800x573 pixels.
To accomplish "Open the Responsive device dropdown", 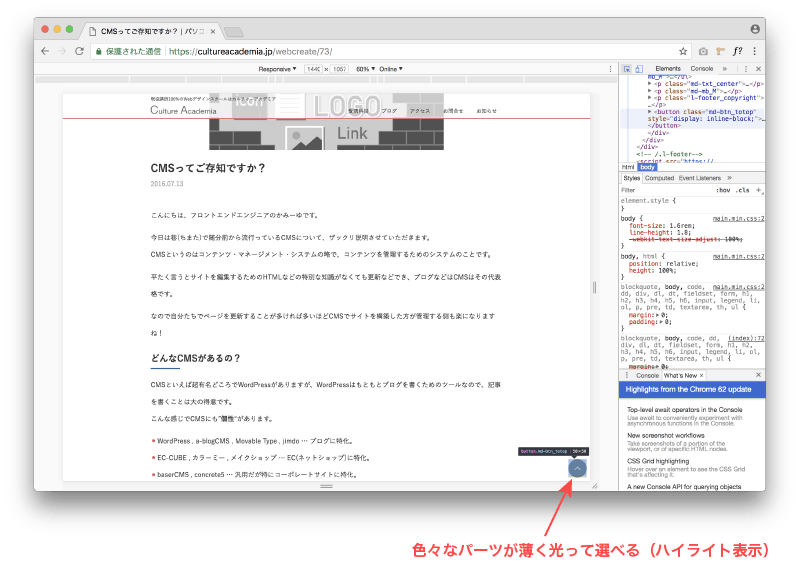I will (277, 69).
